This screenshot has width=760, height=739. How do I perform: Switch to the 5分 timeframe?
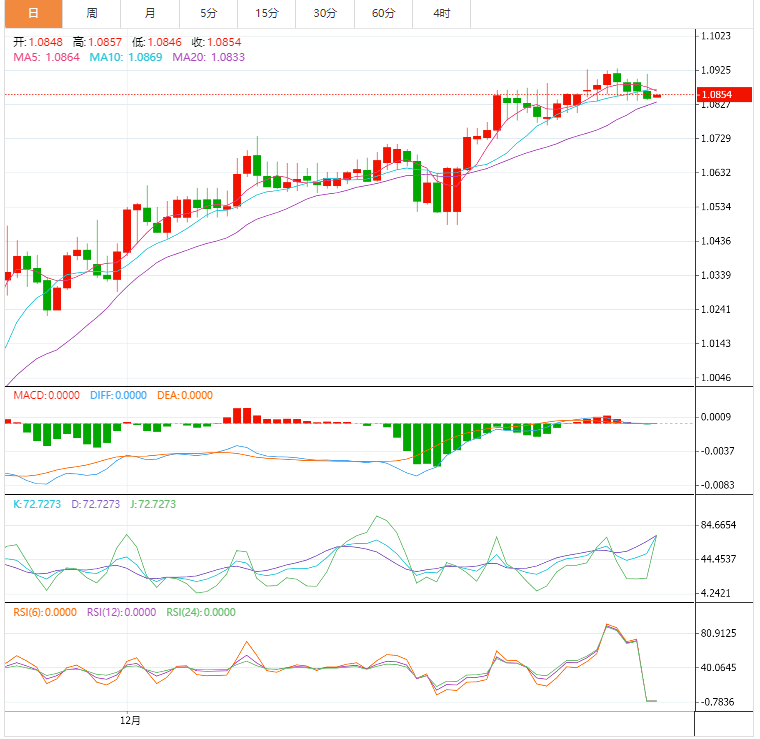(x=208, y=13)
